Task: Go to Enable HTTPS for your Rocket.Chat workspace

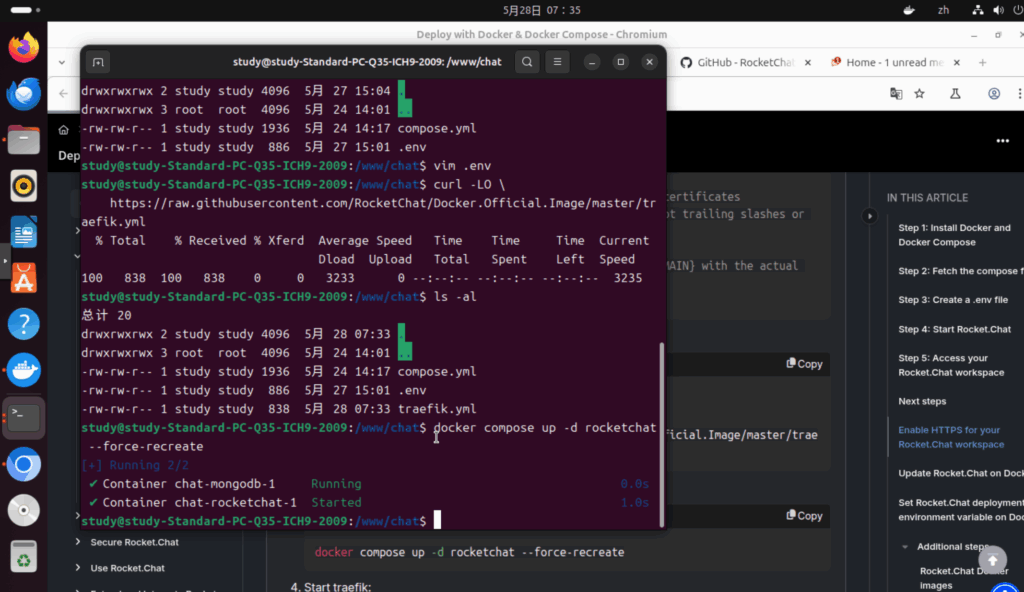Action: tap(951, 437)
